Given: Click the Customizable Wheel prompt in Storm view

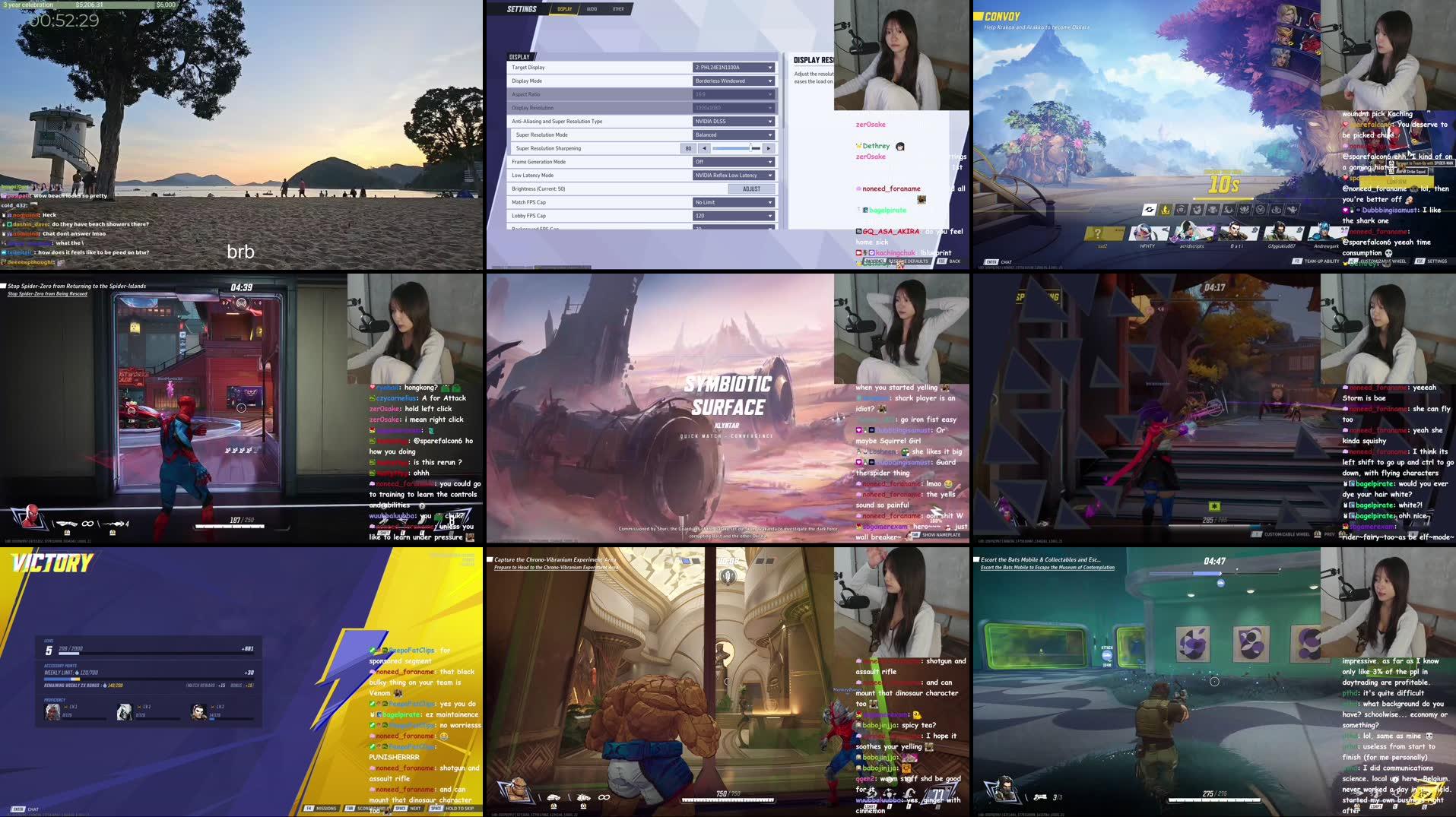Looking at the screenshot, I should point(1281,534).
